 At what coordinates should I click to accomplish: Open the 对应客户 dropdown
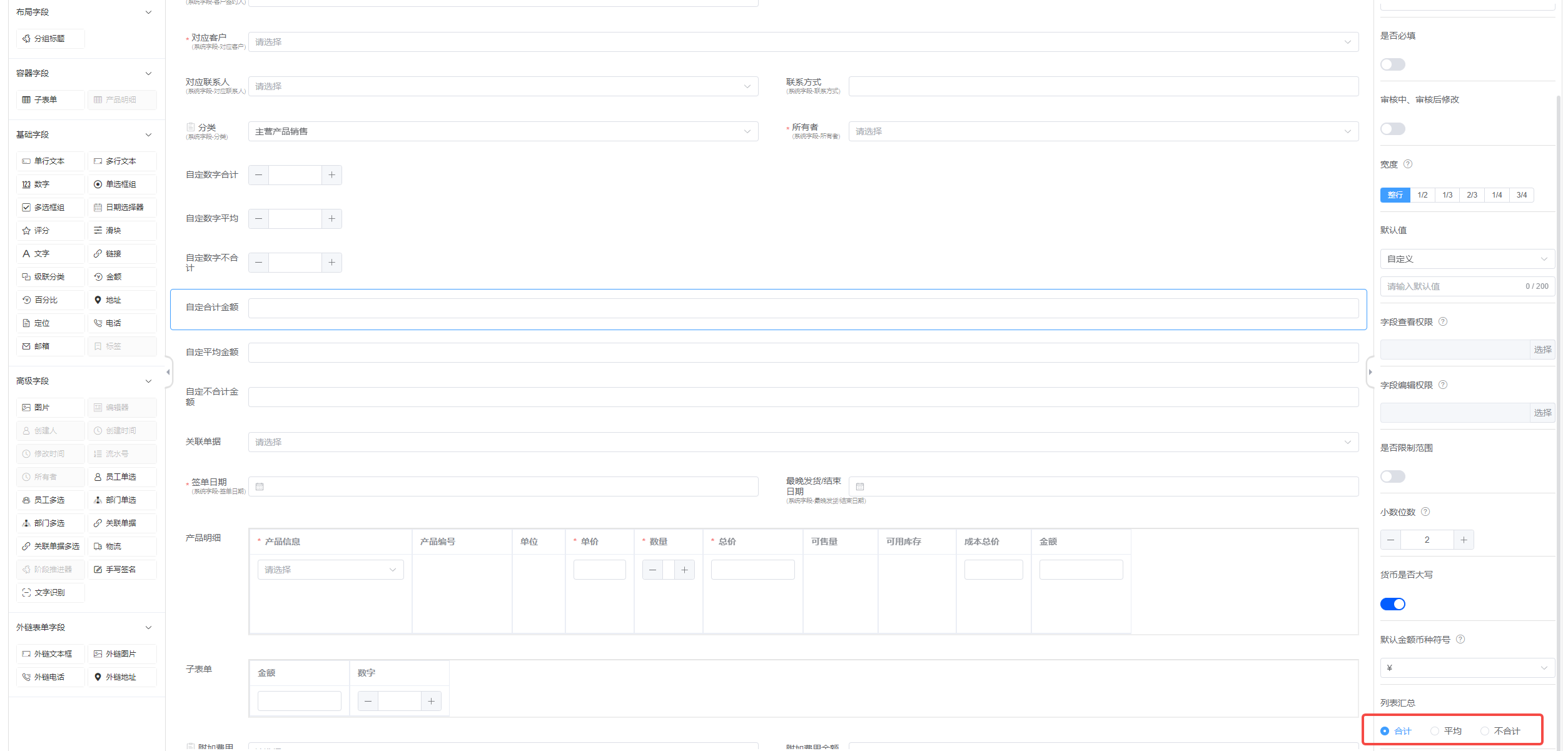(x=803, y=42)
